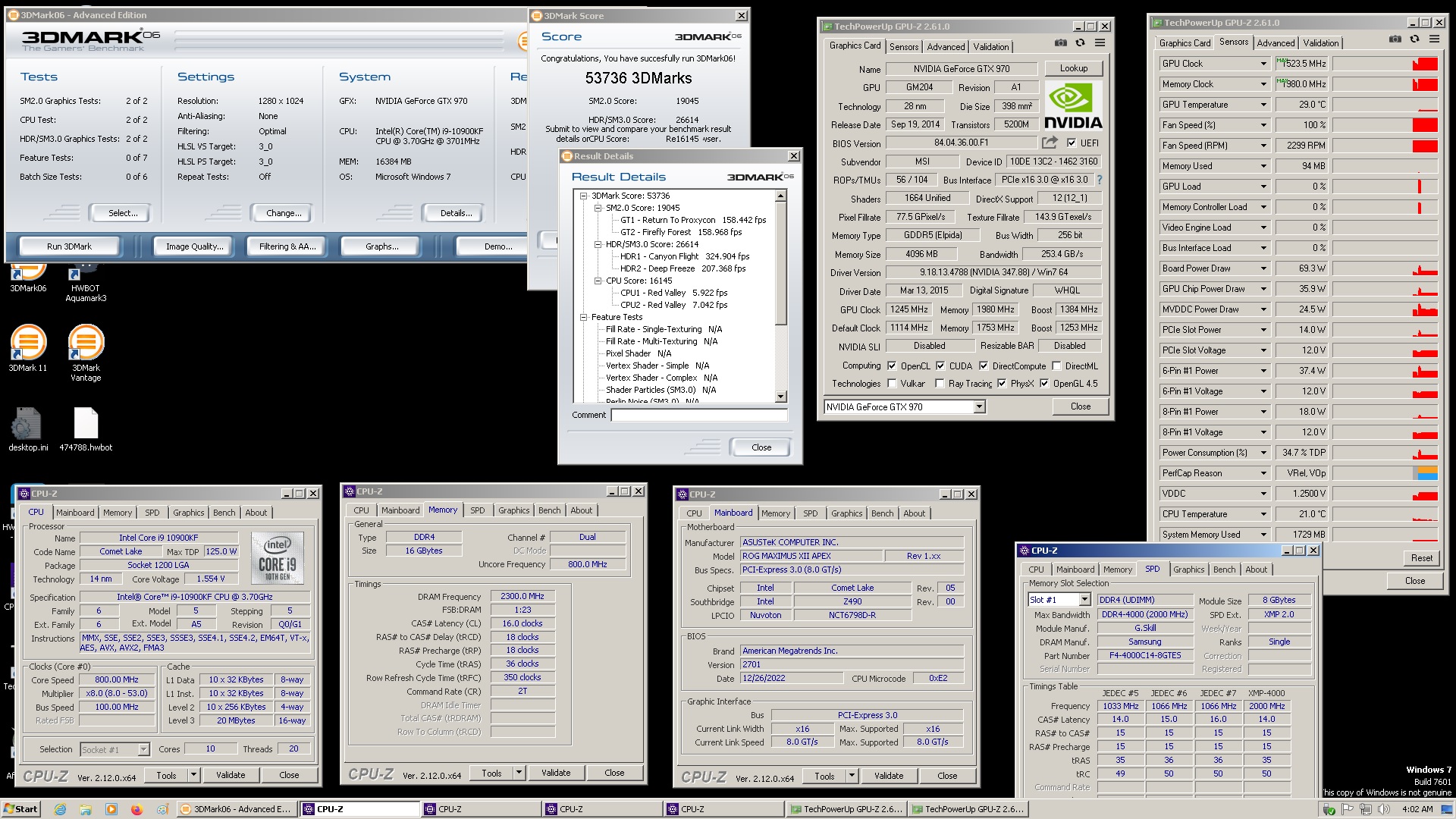Click the Comment input field in Result Details

coord(698,415)
